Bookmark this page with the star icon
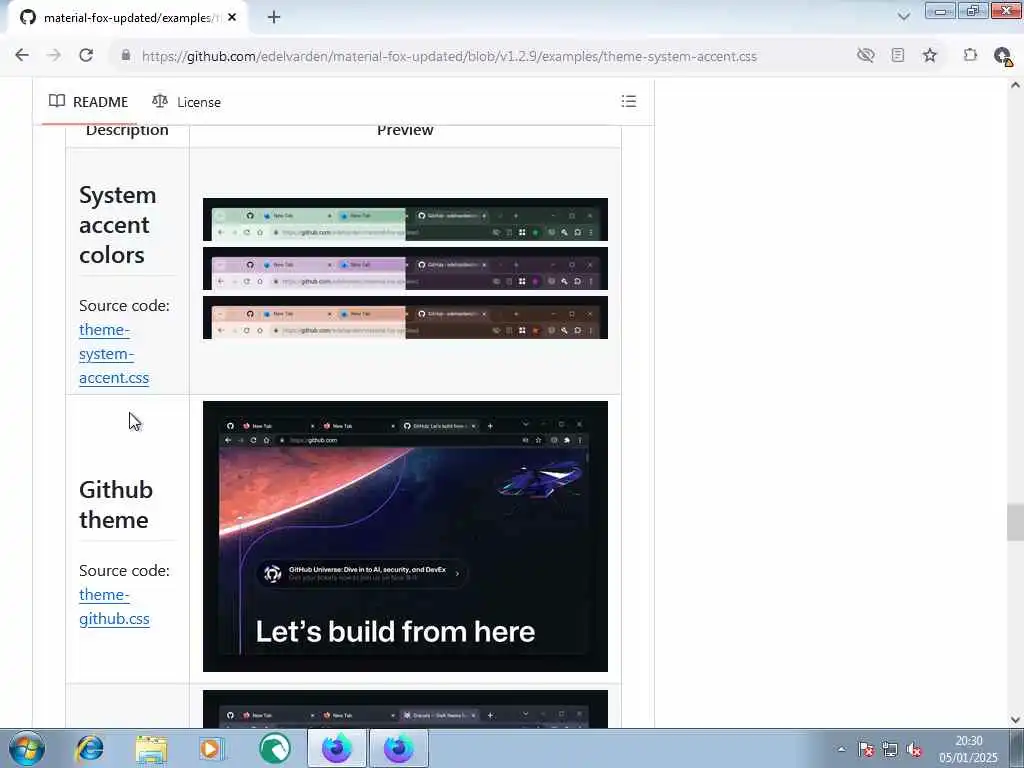This screenshot has width=1024, height=768. coord(930,56)
